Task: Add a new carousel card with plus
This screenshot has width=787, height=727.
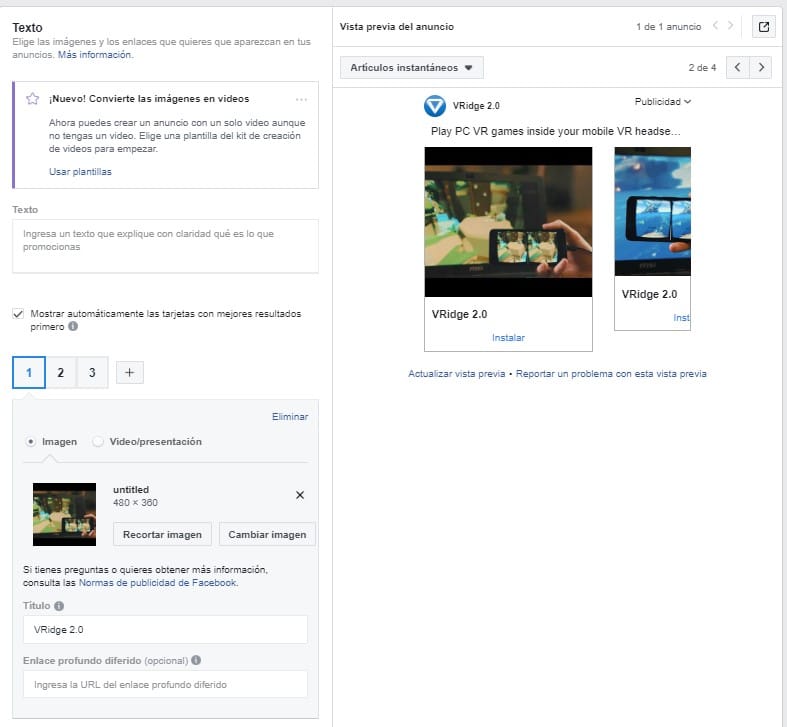Action: tap(129, 373)
